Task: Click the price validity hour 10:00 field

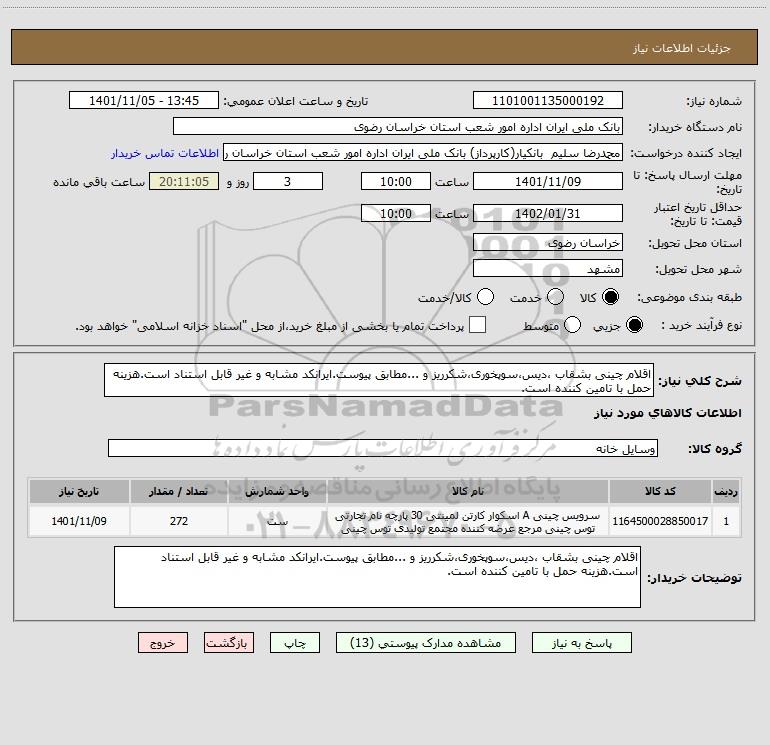Action: click(396, 214)
